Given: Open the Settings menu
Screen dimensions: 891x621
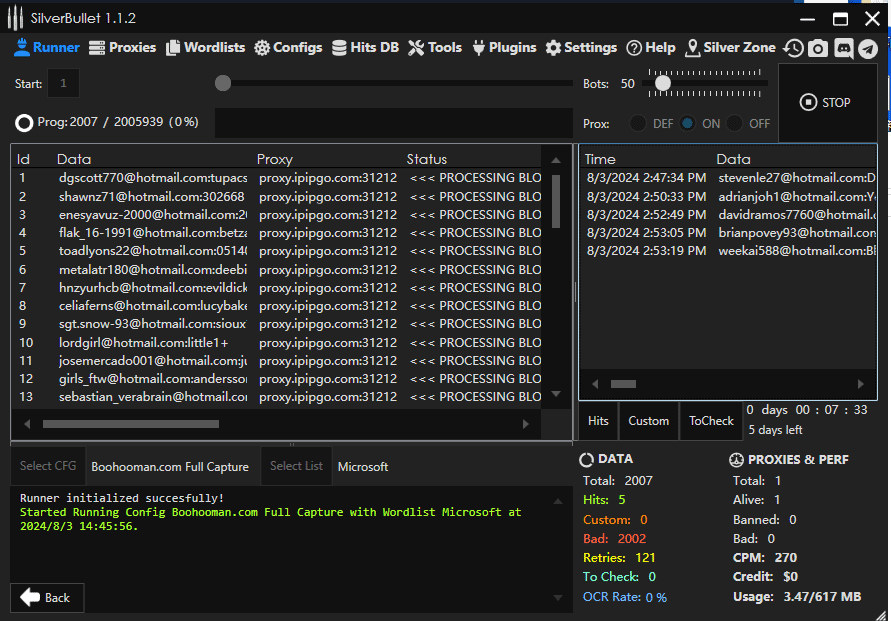Looking at the screenshot, I should [581, 48].
